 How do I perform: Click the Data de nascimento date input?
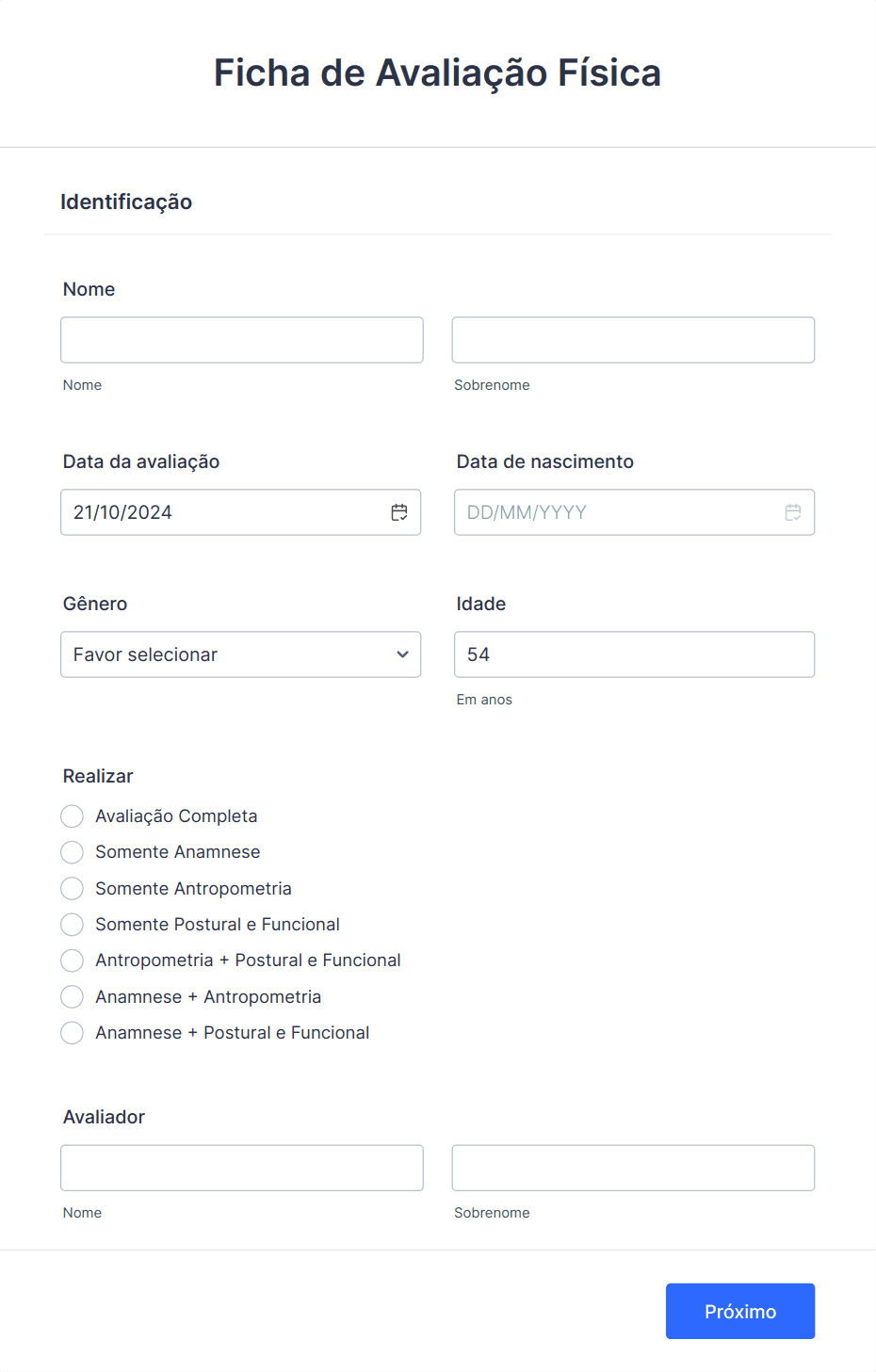[634, 512]
